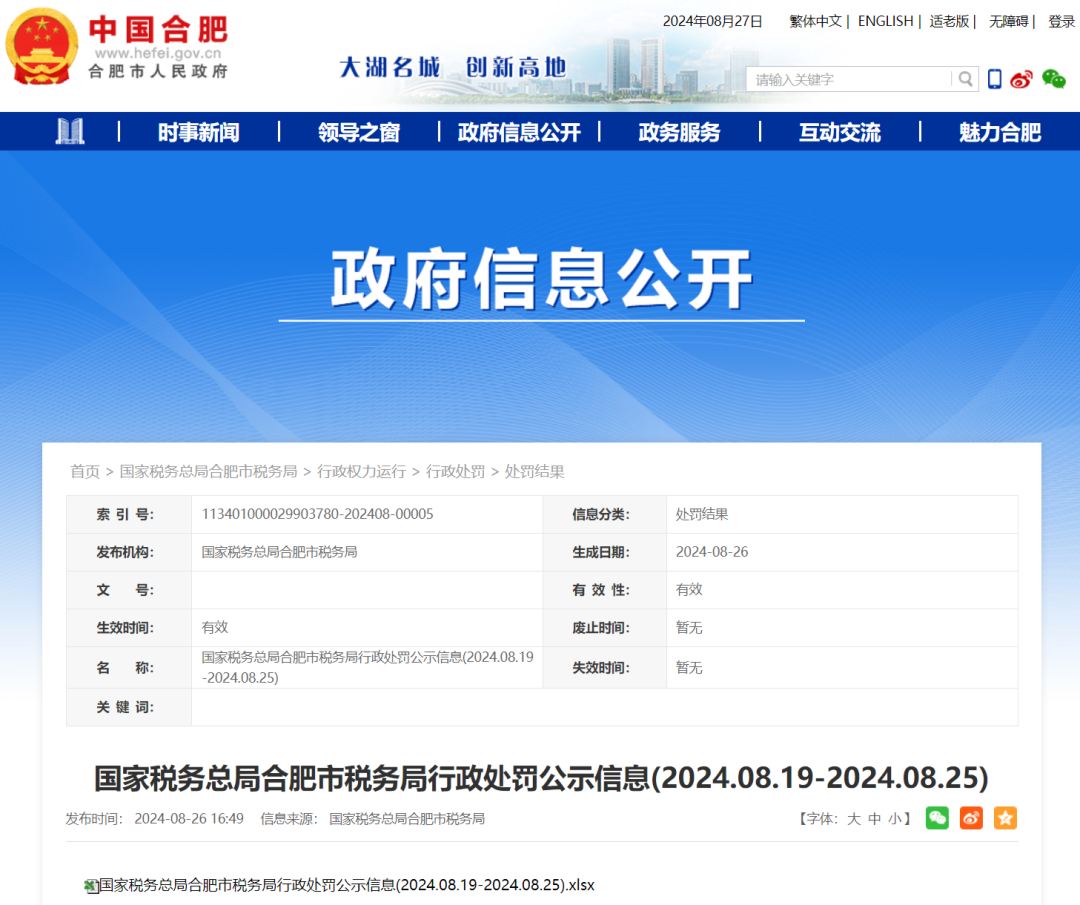Open the 魅力合肥 menu
Image resolution: width=1080 pixels, height=905 pixels.
[1000, 132]
